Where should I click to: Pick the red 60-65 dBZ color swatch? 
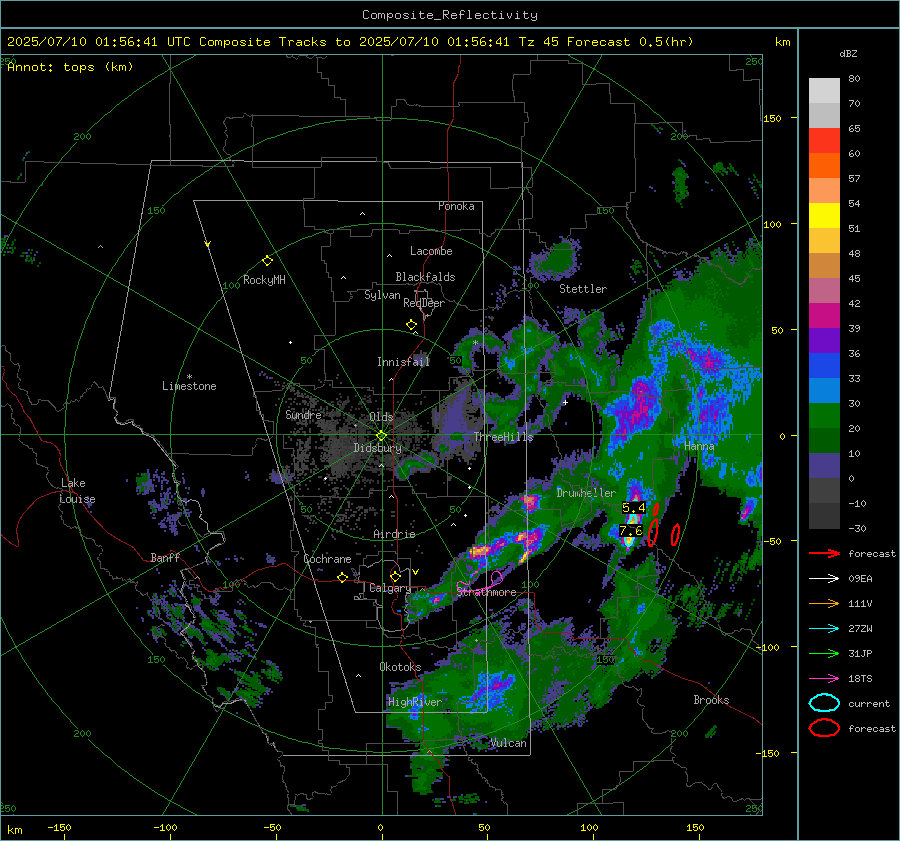pyautogui.click(x=824, y=141)
